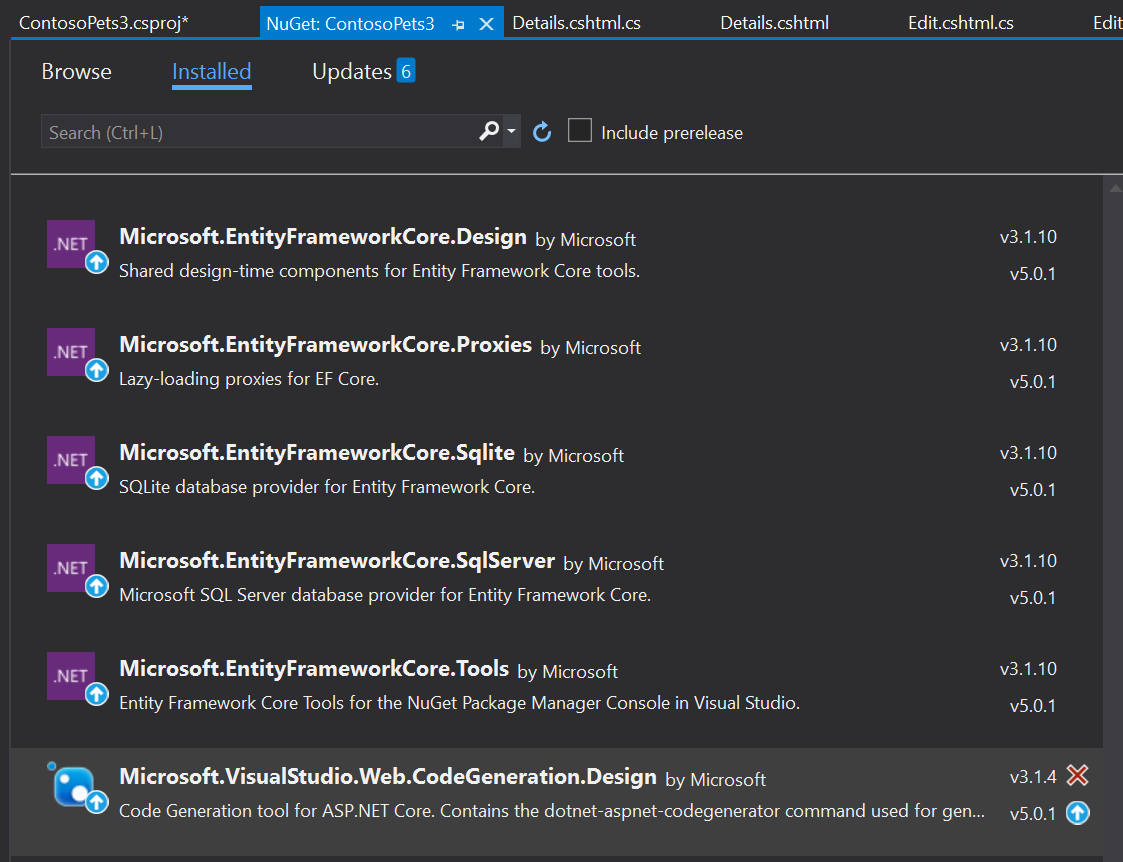Screen dimensions: 1123x862
Task: Click 'Code Generation tool for ASP.NET Core' description
Action: (x=552, y=812)
